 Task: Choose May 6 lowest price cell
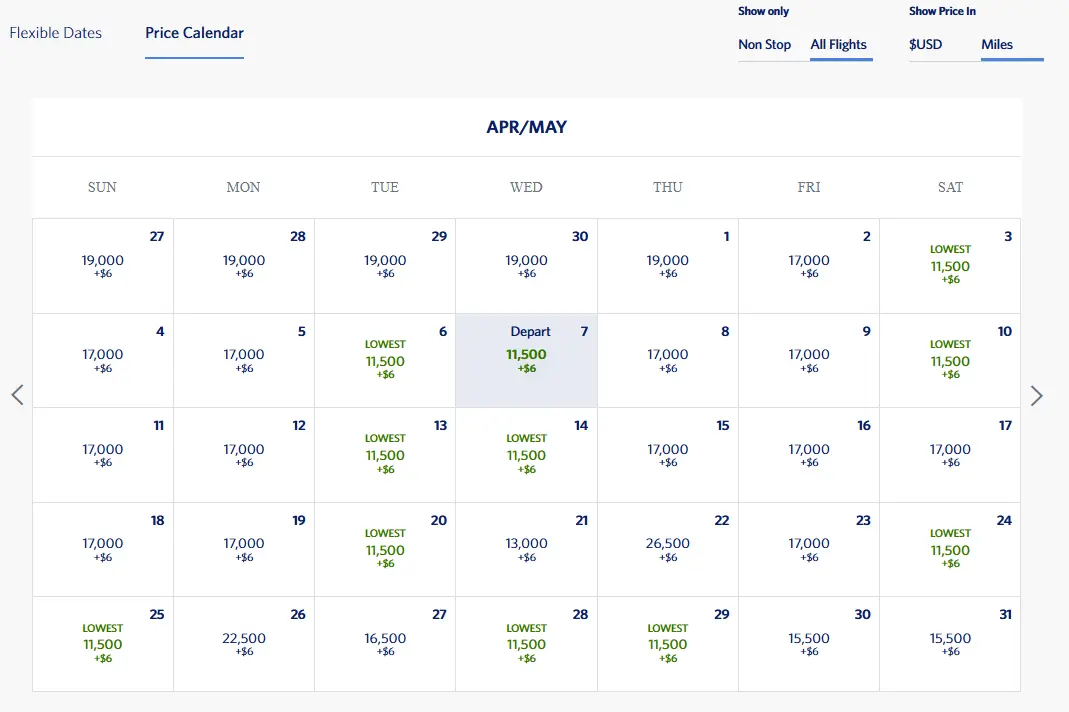click(x=385, y=361)
